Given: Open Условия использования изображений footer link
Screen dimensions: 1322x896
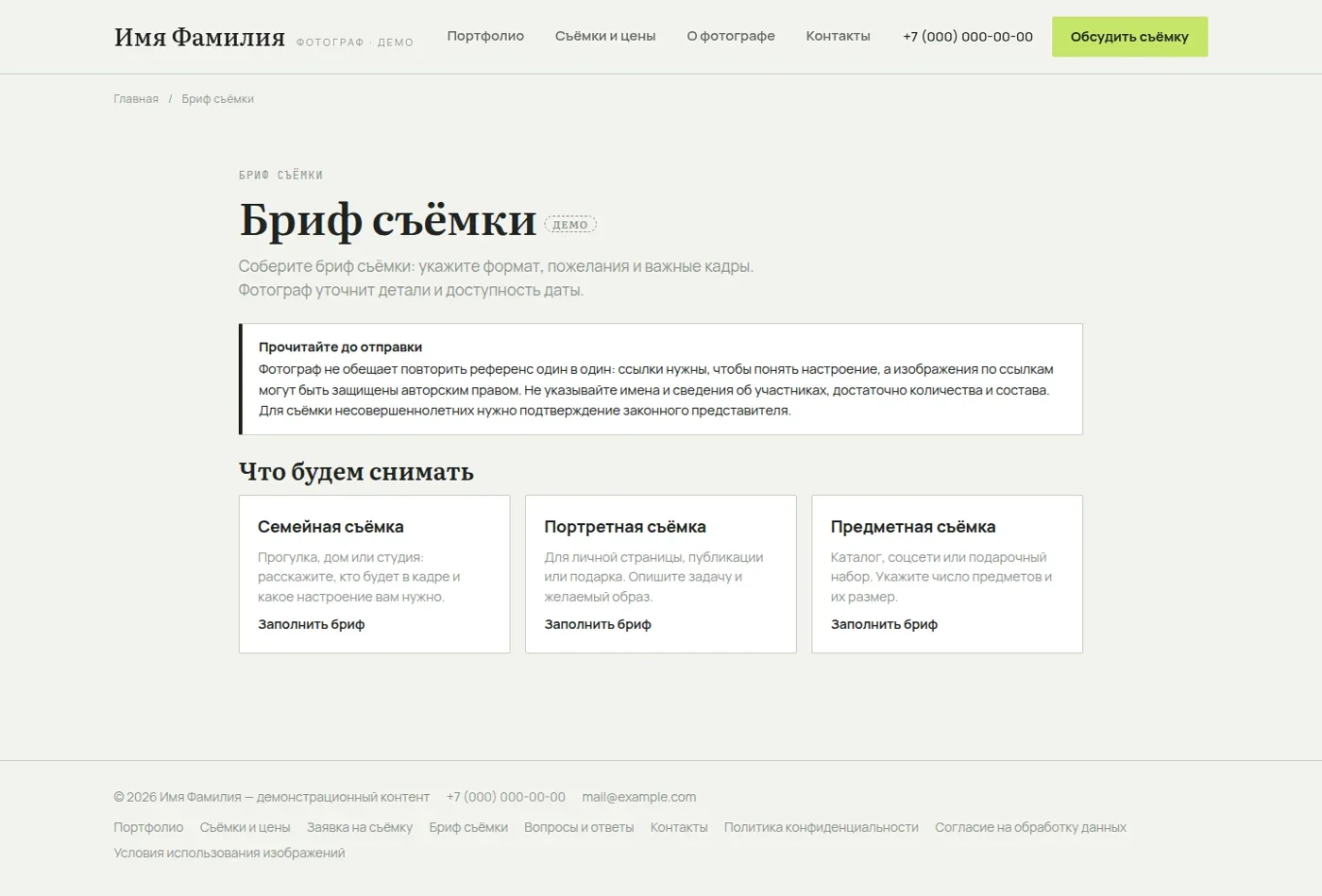Looking at the screenshot, I should coord(229,853).
